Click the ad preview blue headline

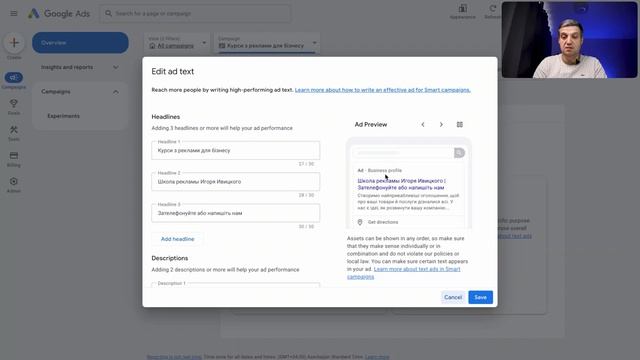[402, 184]
